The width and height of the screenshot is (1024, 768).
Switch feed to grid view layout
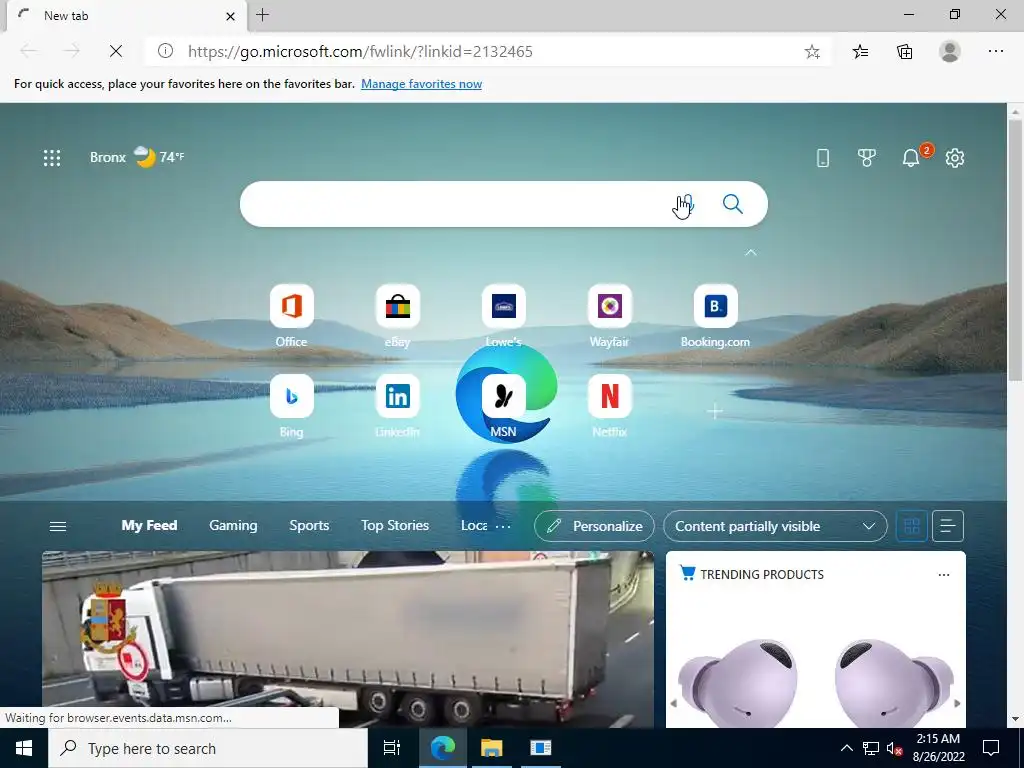[x=912, y=526]
